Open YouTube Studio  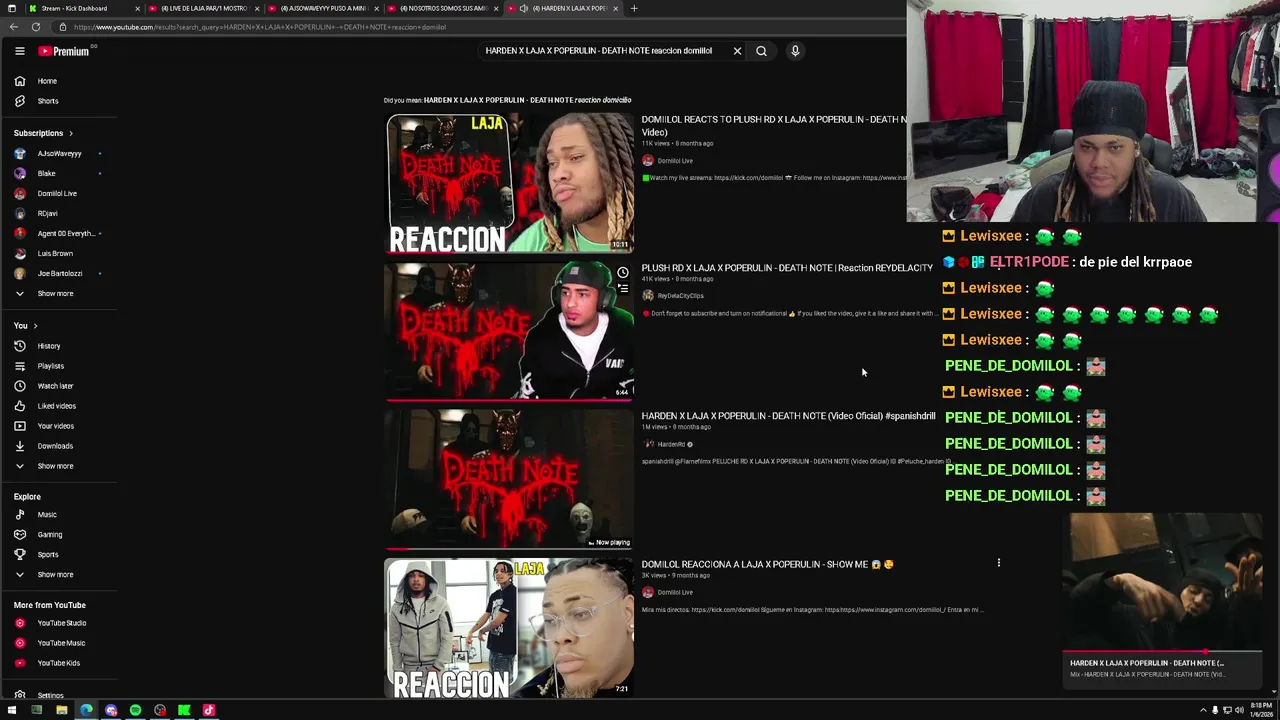[61, 623]
